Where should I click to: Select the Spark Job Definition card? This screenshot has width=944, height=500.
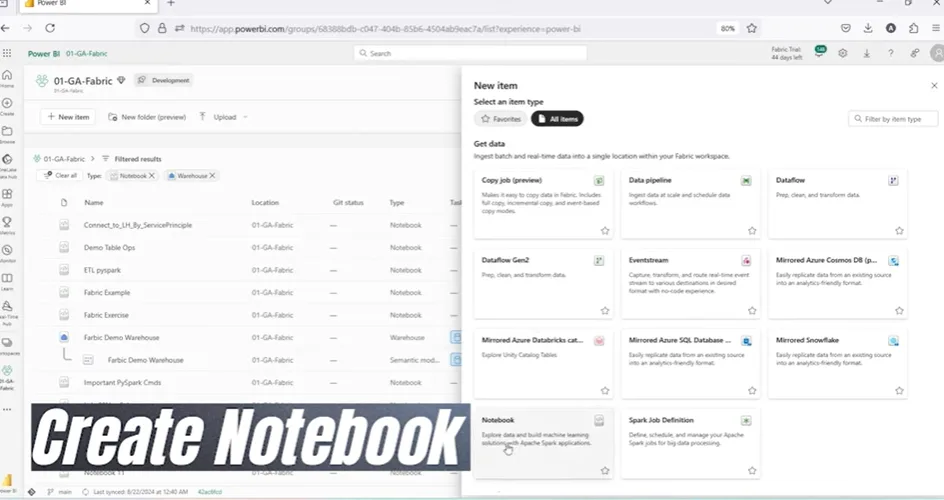click(x=691, y=443)
